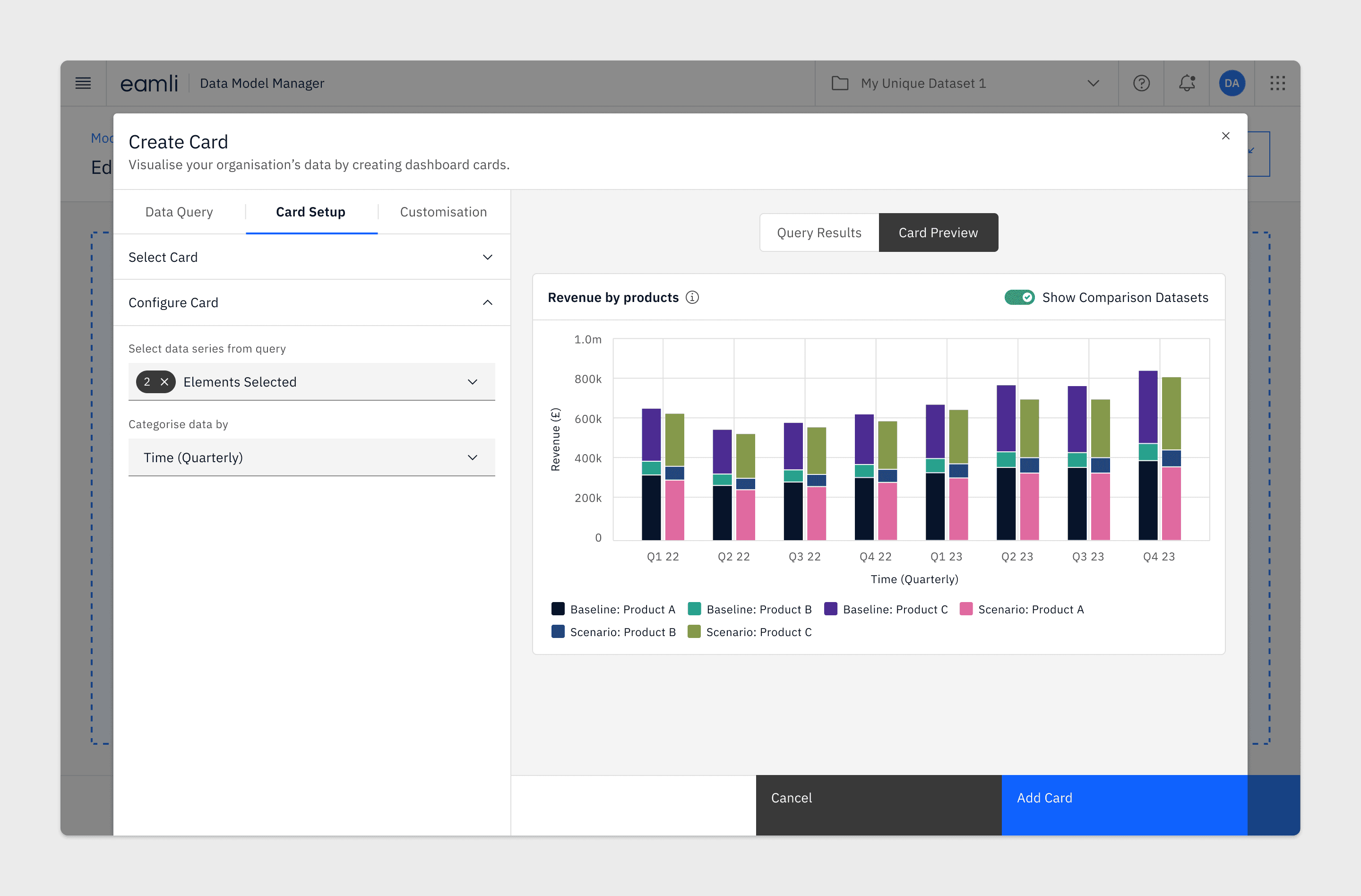The height and width of the screenshot is (896, 1361).
Task: Switch to the Data Query tab
Action: pos(179,212)
